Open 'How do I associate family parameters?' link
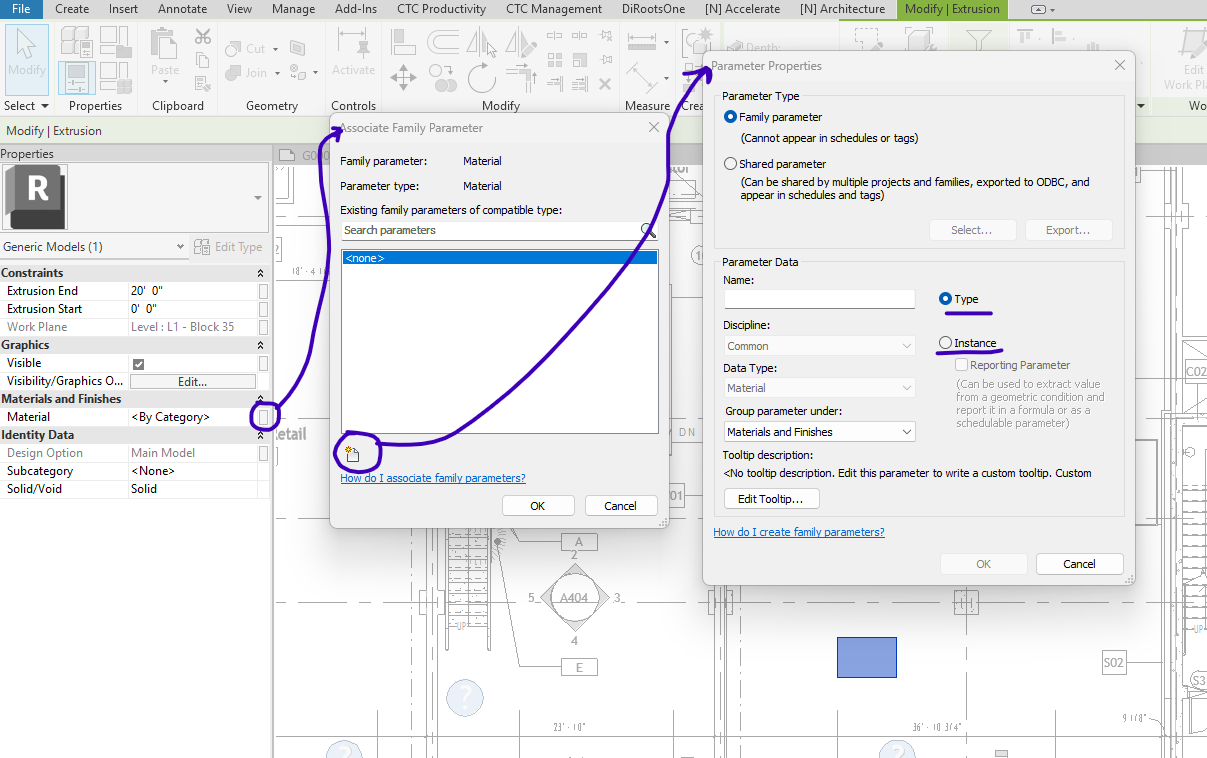 click(x=433, y=478)
